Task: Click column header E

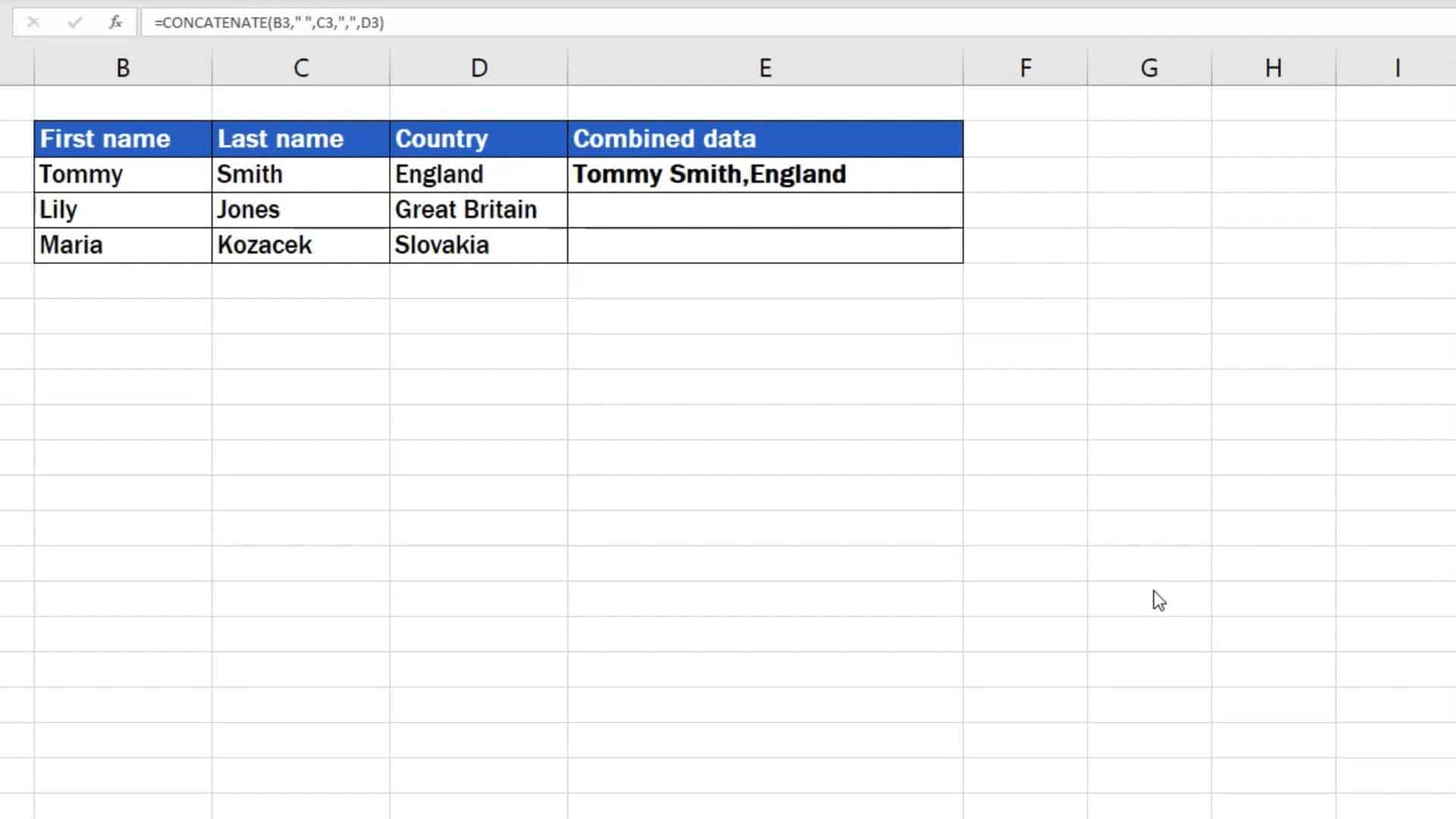Action: click(764, 67)
